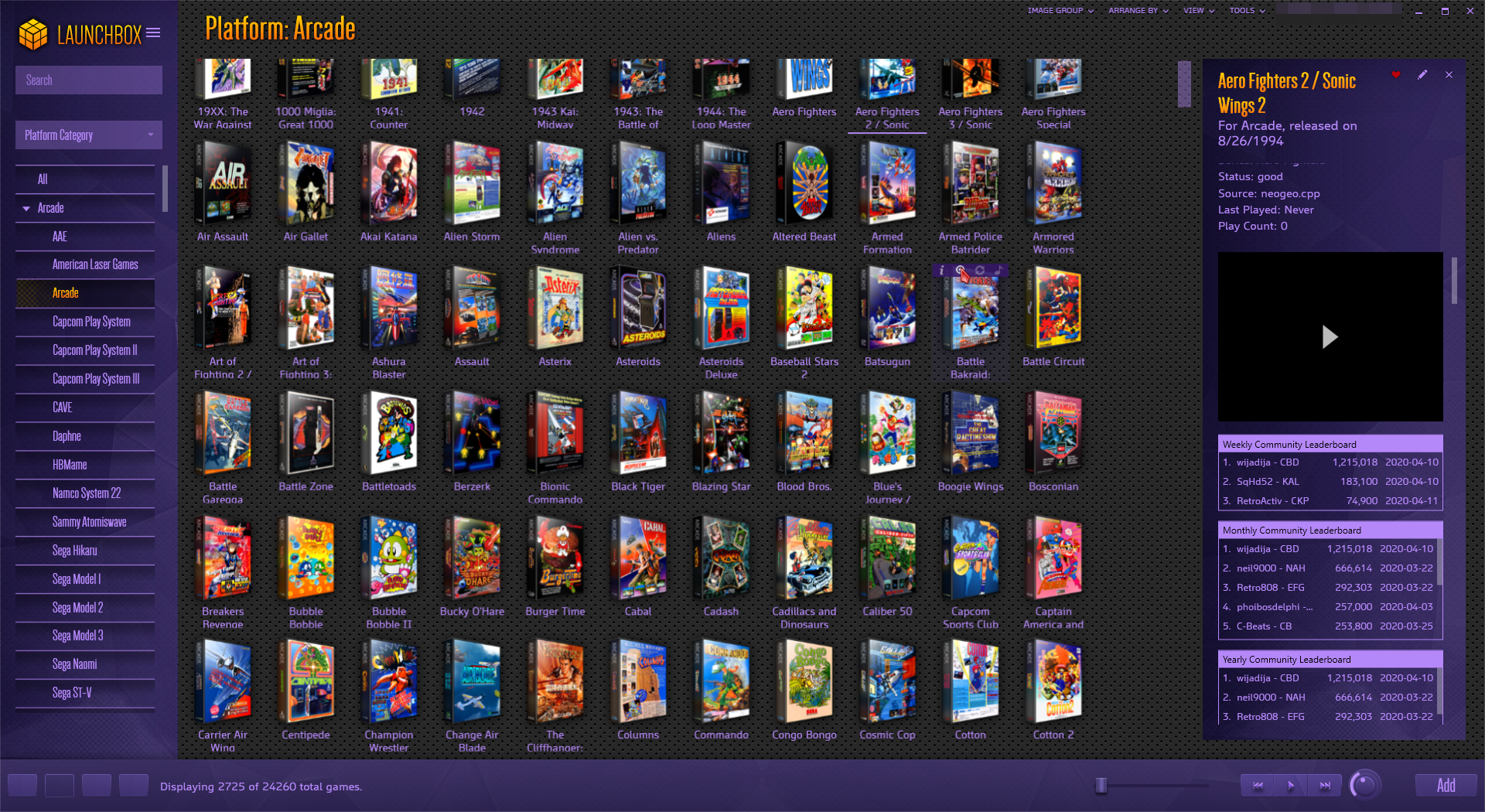Select the Arcade platform in sidebar

point(85,293)
